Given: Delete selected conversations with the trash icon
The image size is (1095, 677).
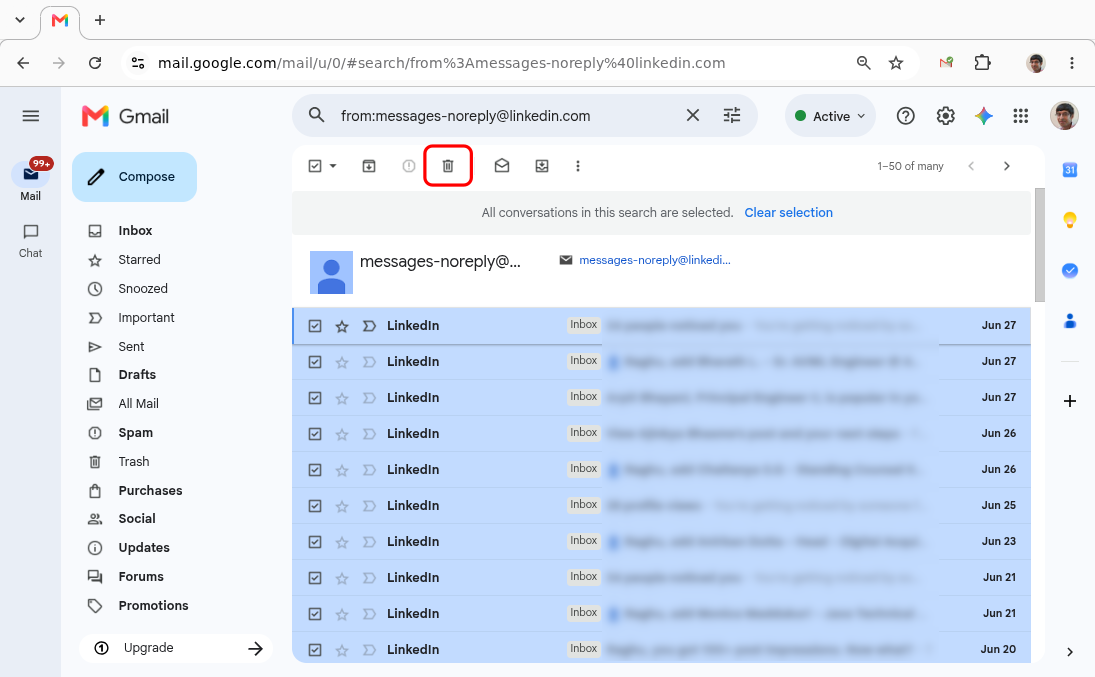Looking at the screenshot, I should pyautogui.click(x=448, y=166).
